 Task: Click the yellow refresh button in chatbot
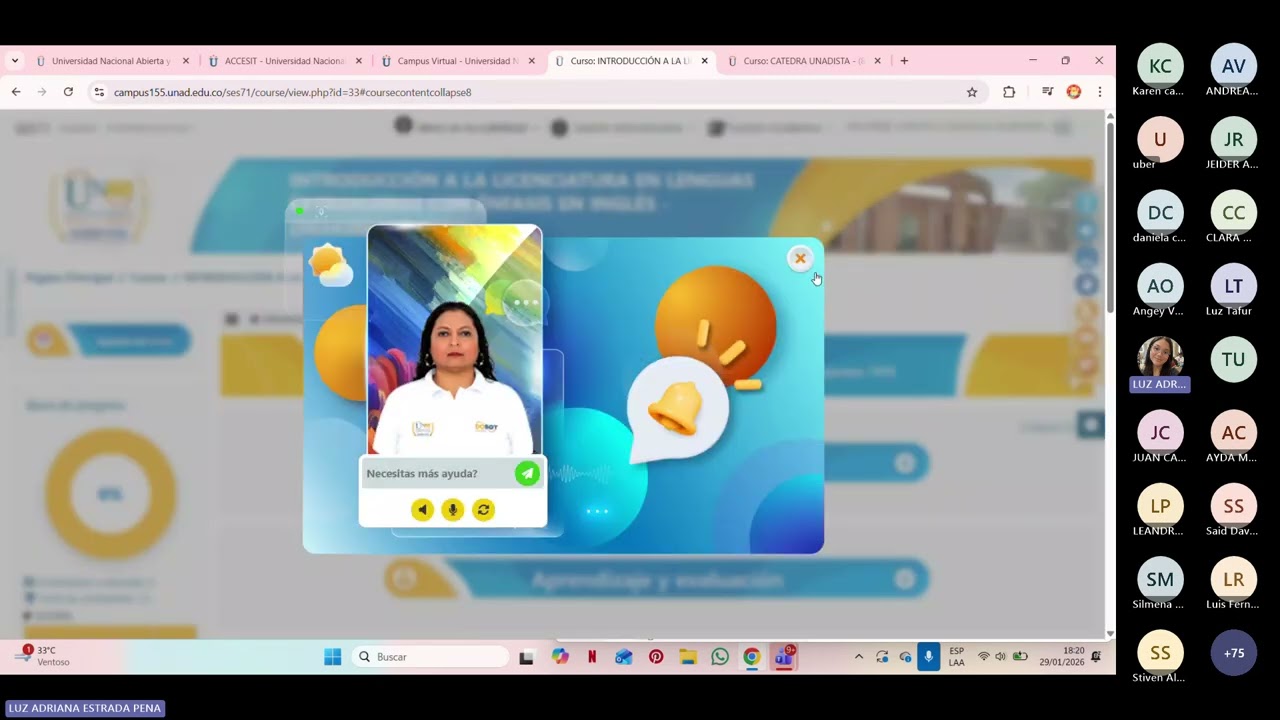(x=484, y=510)
